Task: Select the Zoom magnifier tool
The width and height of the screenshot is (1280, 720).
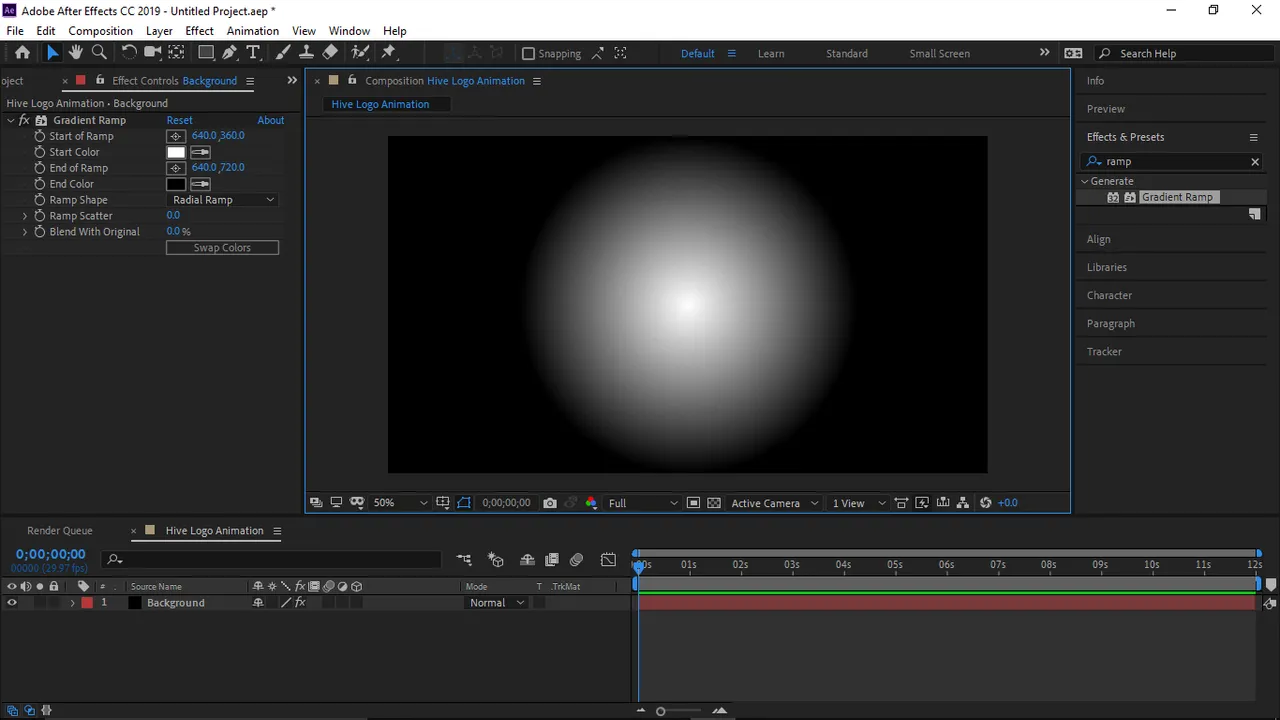Action: pyautogui.click(x=99, y=53)
